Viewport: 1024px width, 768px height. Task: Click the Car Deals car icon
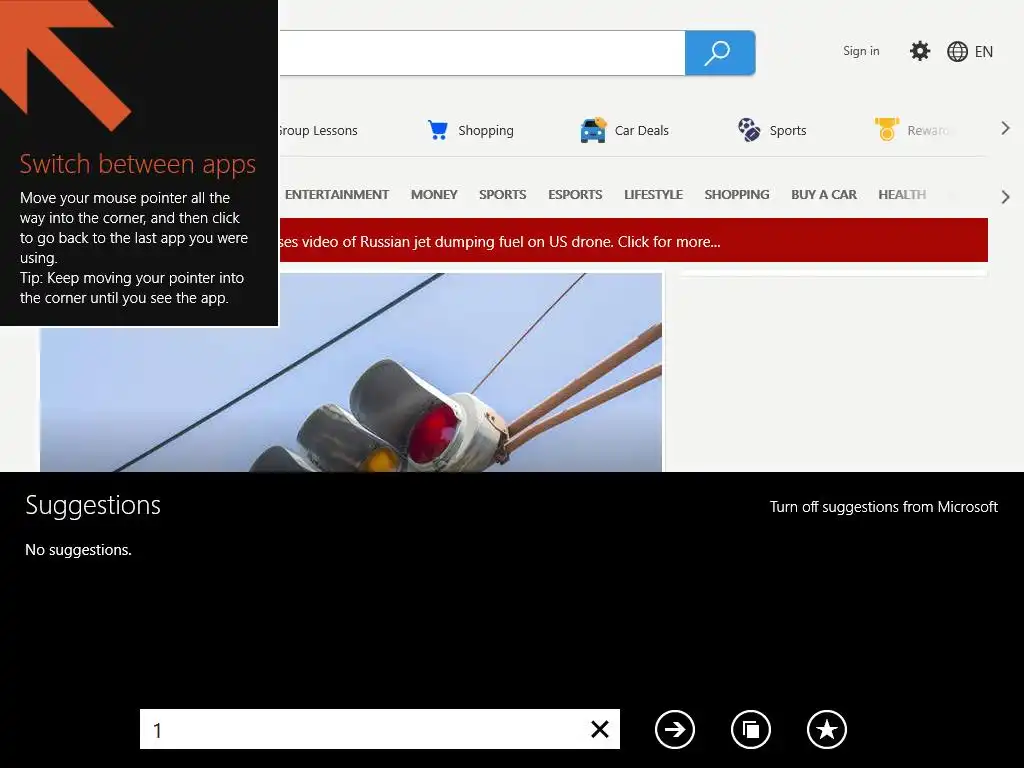coord(593,130)
